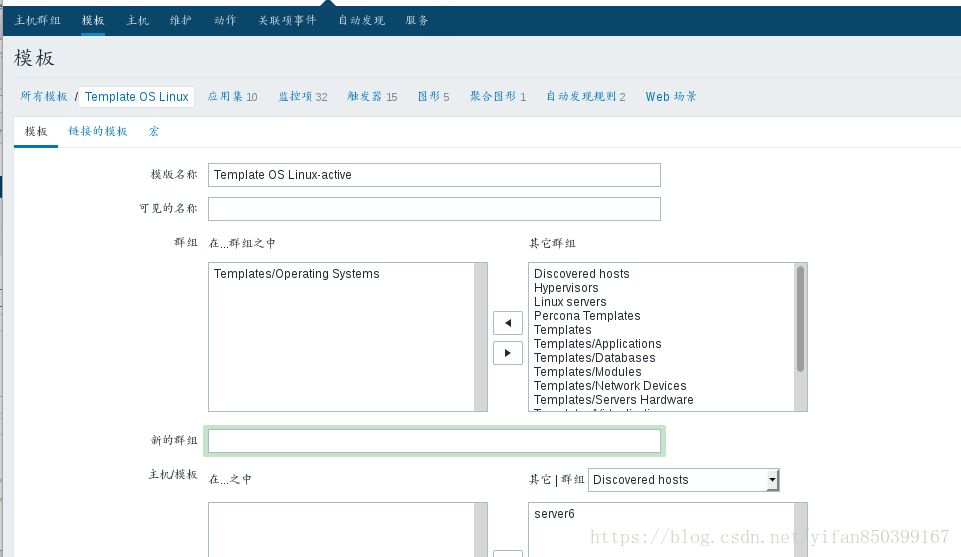Open 自动发现规则 2 link
The image size is (961, 557).
[586, 96]
